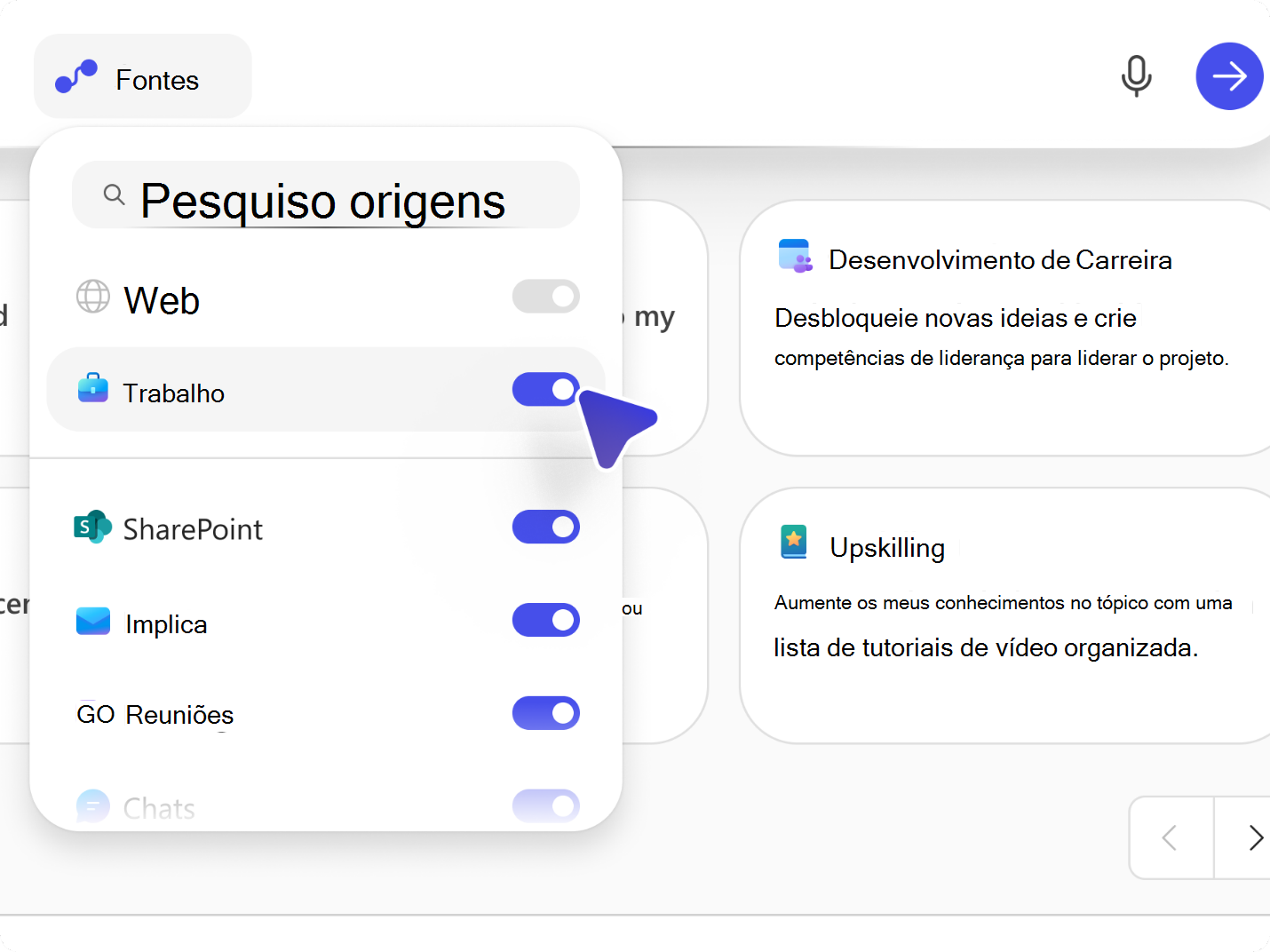Click the search magnifier icon
This screenshot has height=952, width=1270.
114,195
